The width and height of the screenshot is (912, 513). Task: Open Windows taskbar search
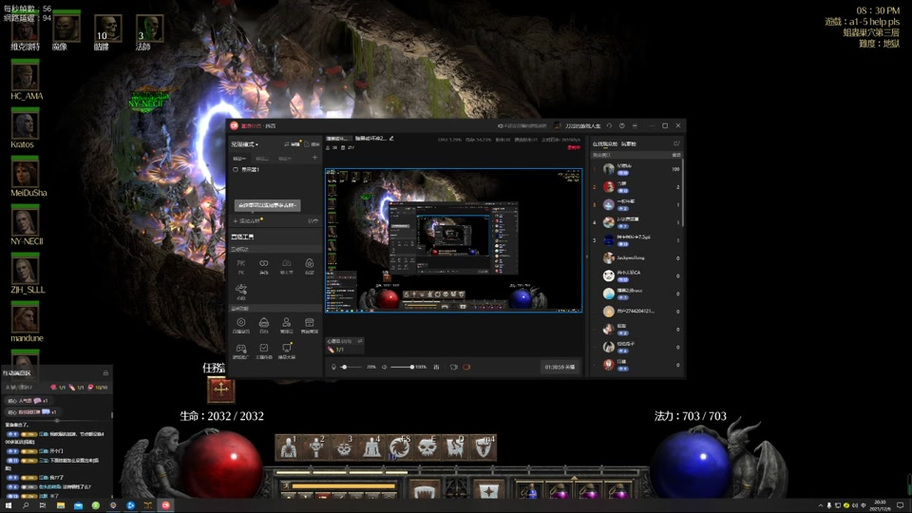point(26,506)
